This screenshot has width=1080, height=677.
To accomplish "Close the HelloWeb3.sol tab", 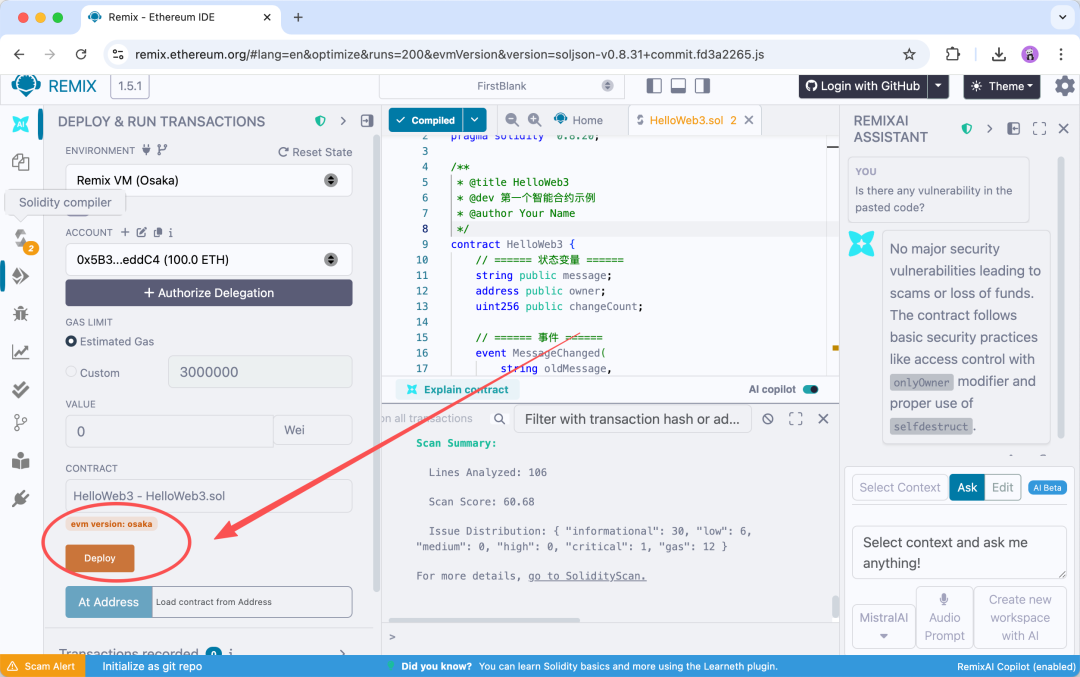I will (749, 120).
